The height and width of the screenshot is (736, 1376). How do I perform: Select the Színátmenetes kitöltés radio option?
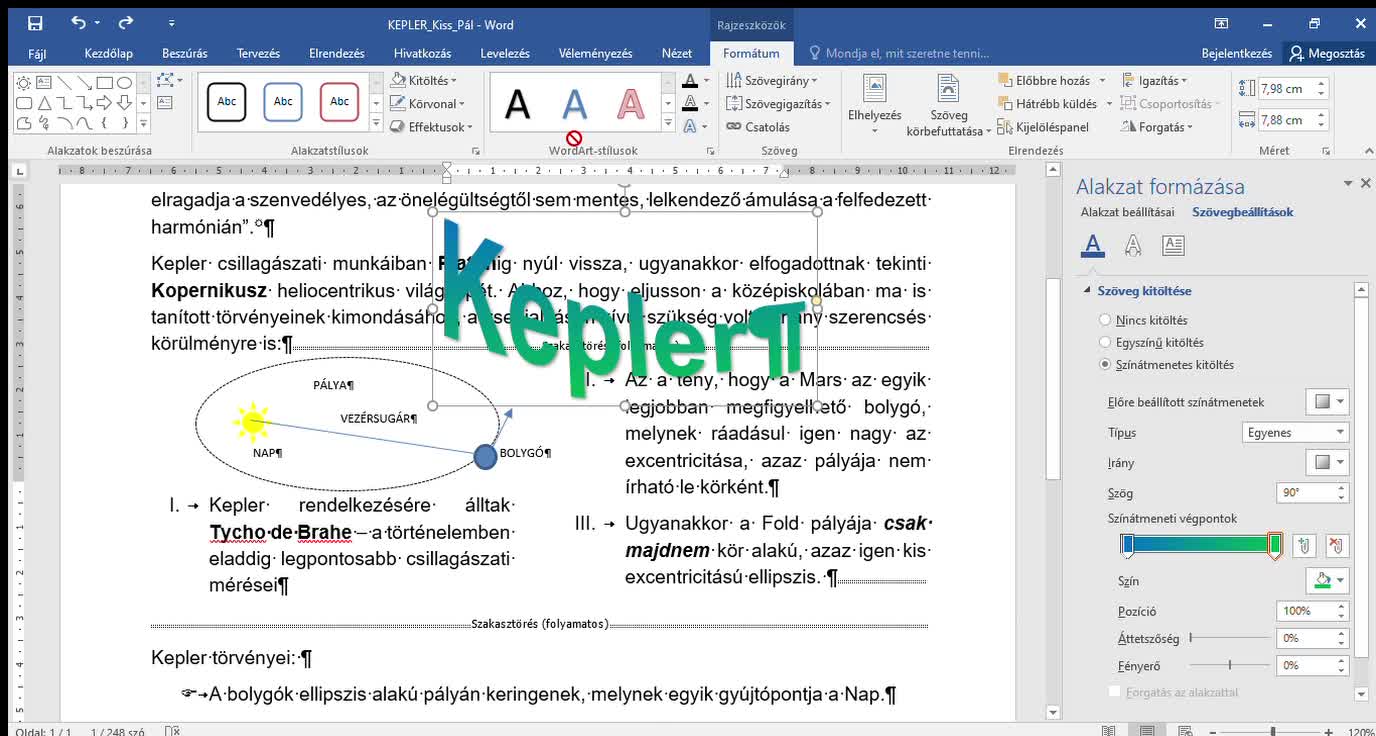pos(1105,364)
